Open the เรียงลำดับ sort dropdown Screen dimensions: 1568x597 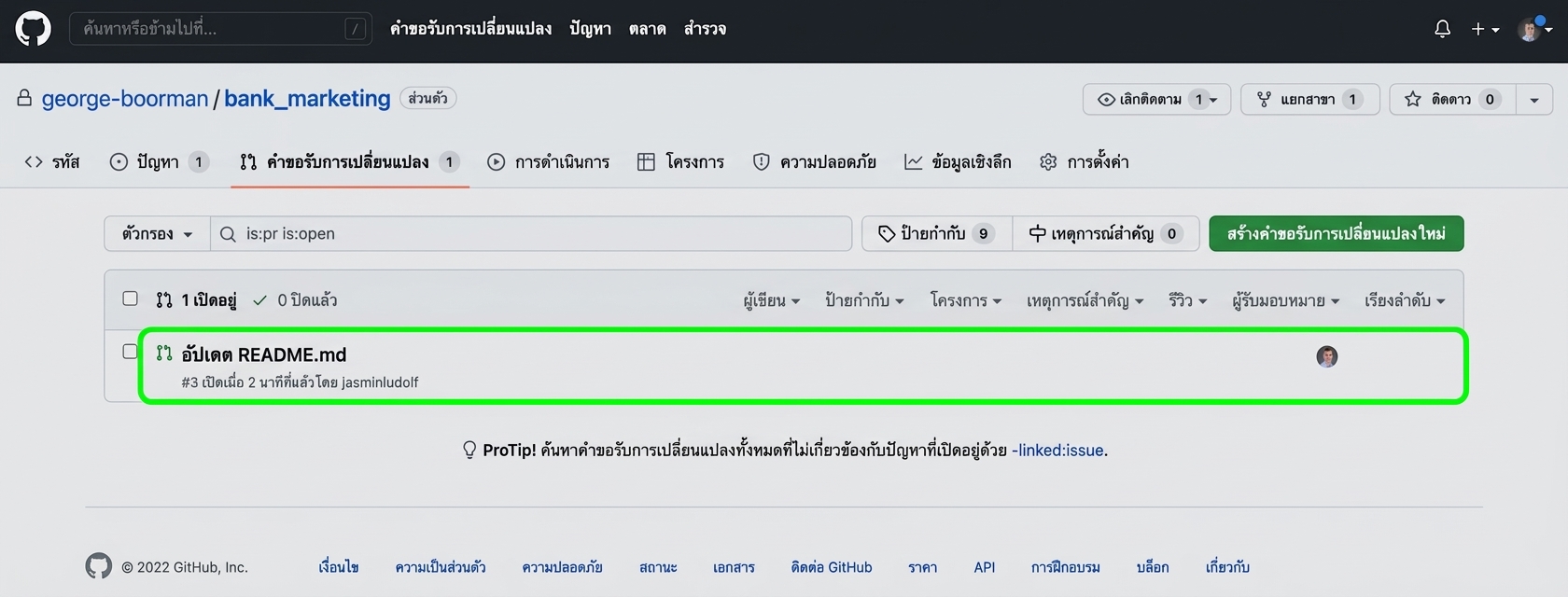tap(1405, 300)
